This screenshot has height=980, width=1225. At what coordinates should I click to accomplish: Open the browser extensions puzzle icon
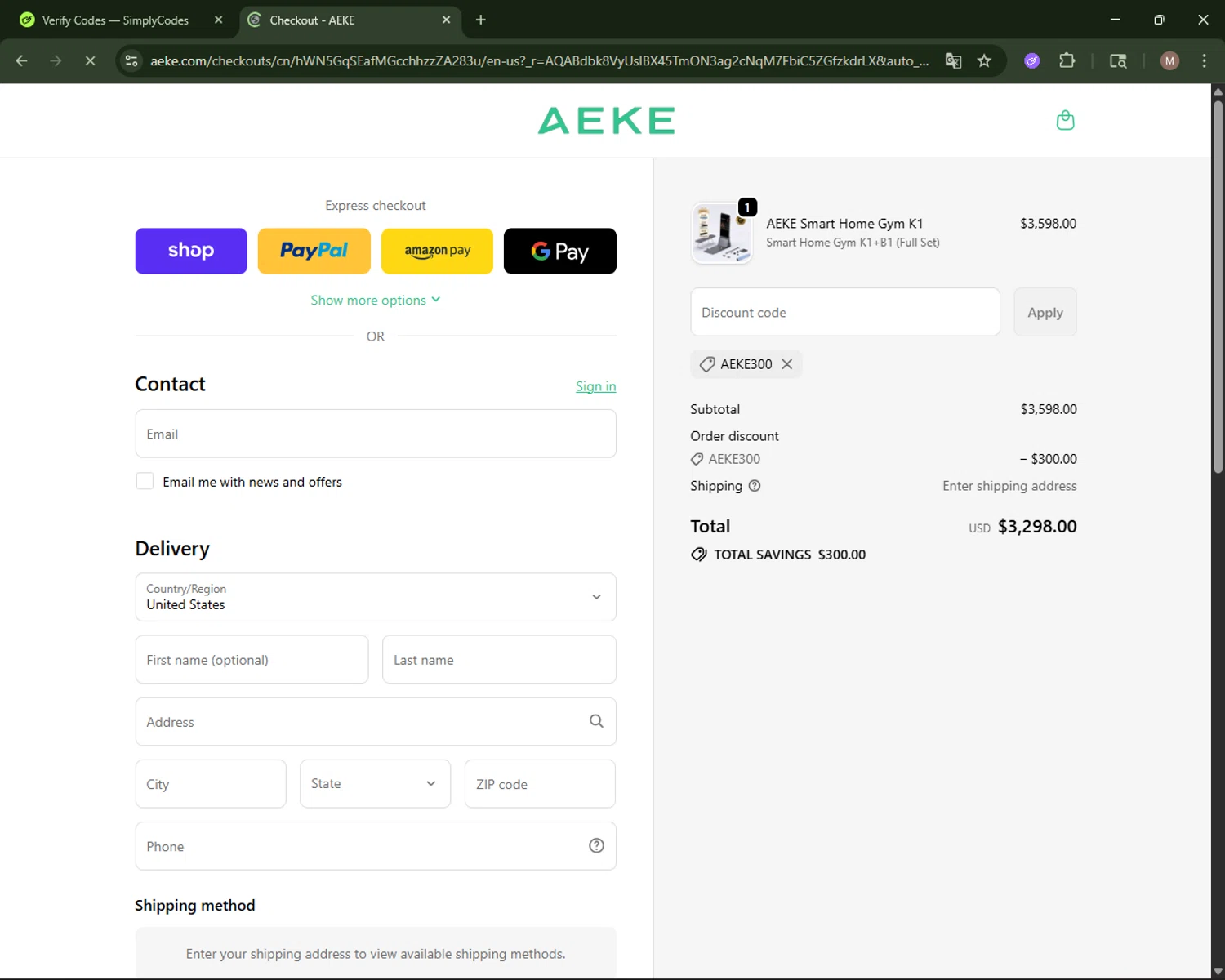[1067, 60]
